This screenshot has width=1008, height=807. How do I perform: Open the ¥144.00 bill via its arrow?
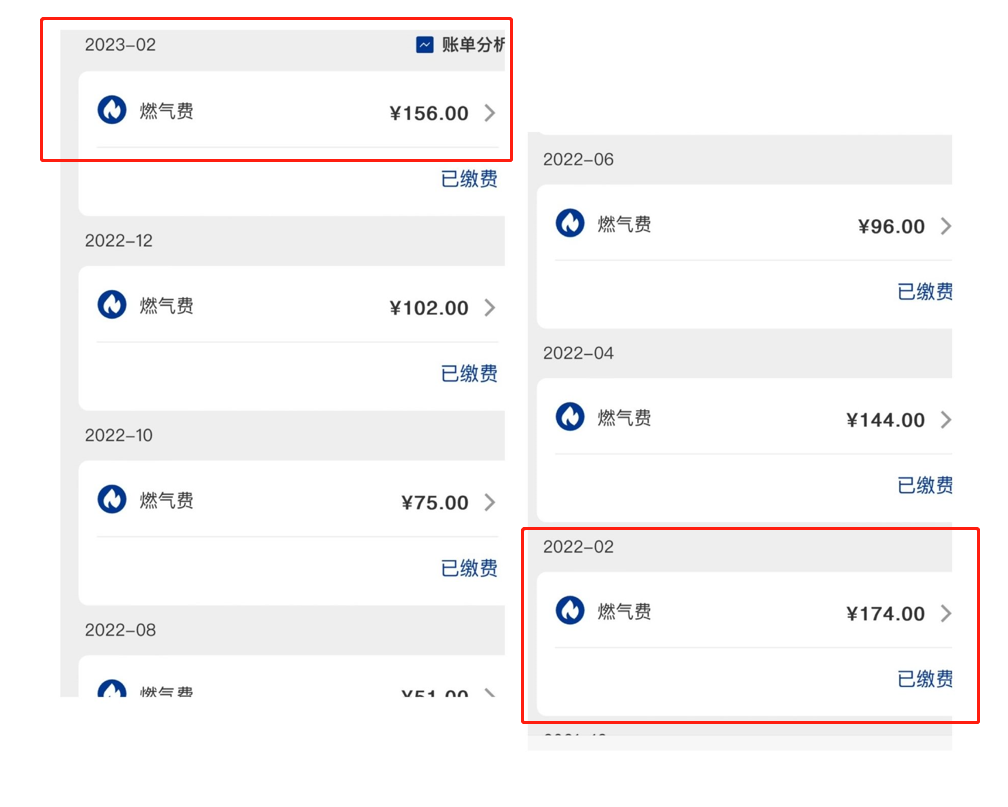click(x=946, y=420)
